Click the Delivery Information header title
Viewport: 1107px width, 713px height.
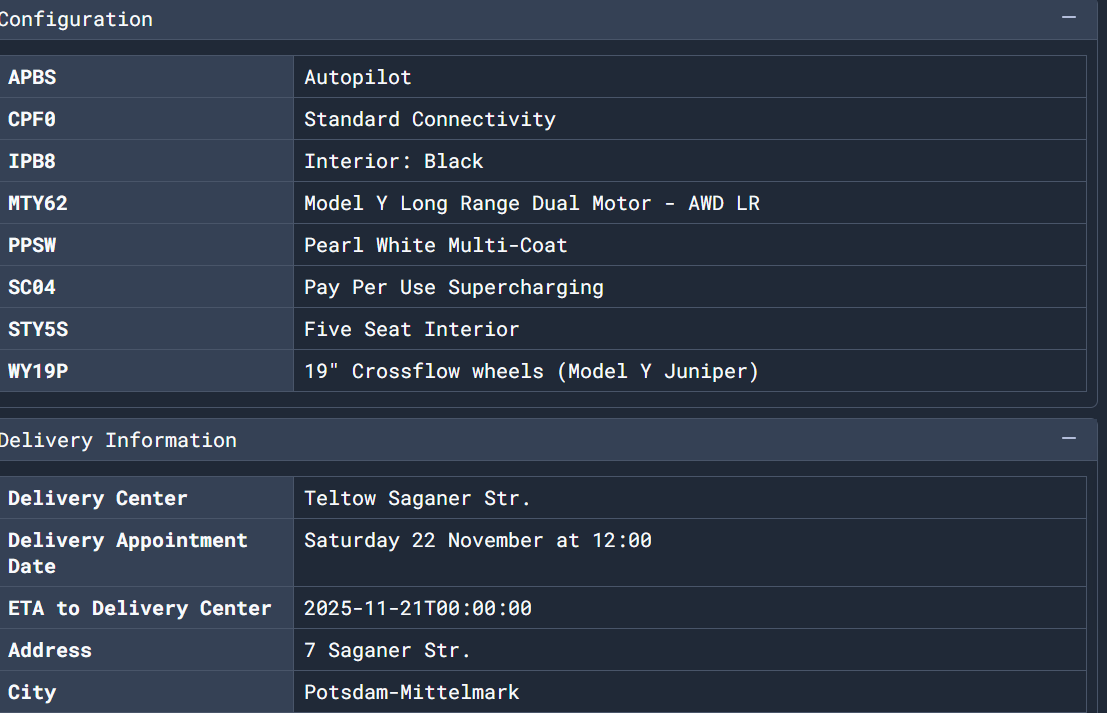tap(118, 440)
